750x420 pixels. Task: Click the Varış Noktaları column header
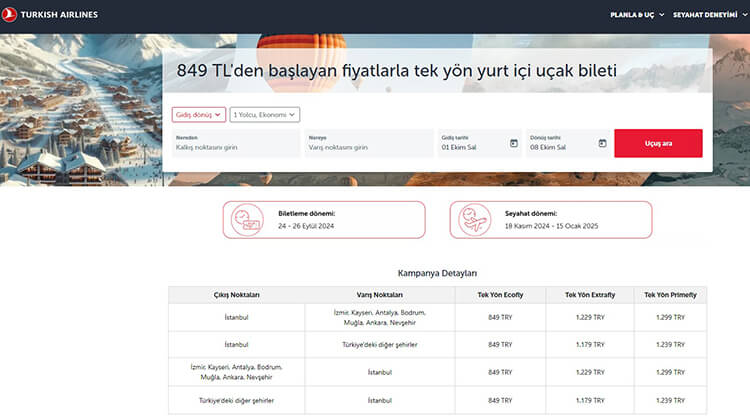click(x=380, y=295)
